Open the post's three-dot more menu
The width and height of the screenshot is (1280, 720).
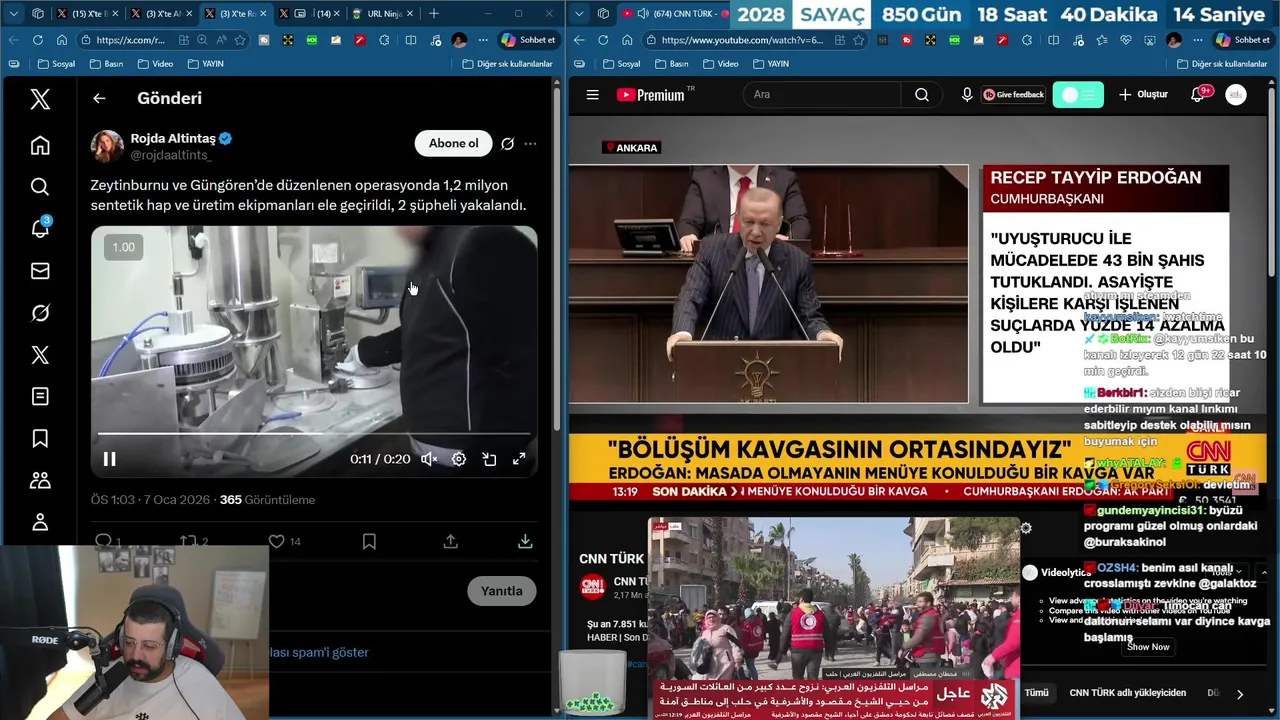530,143
